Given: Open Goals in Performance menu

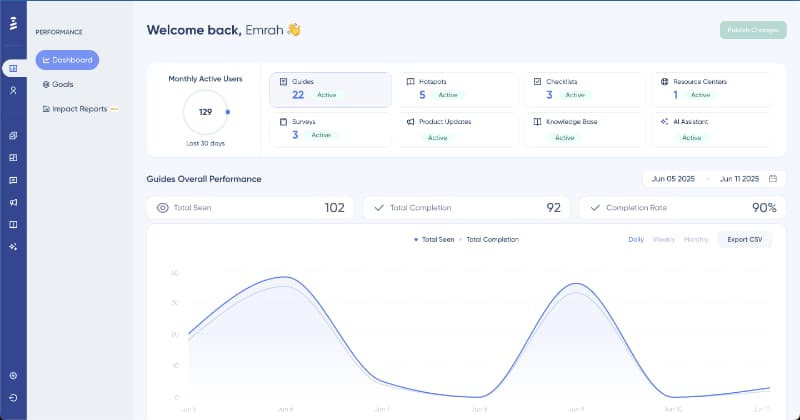Looking at the screenshot, I should (58, 84).
